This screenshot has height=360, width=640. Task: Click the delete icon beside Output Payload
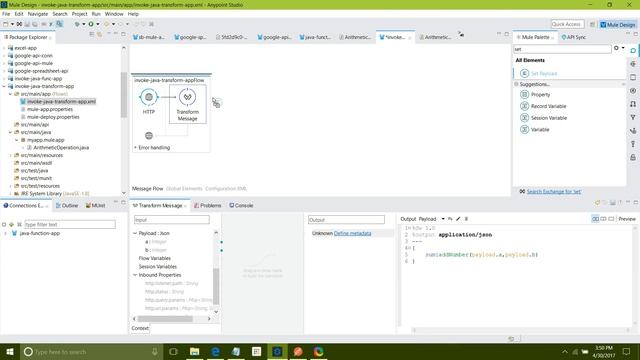coord(466,219)
